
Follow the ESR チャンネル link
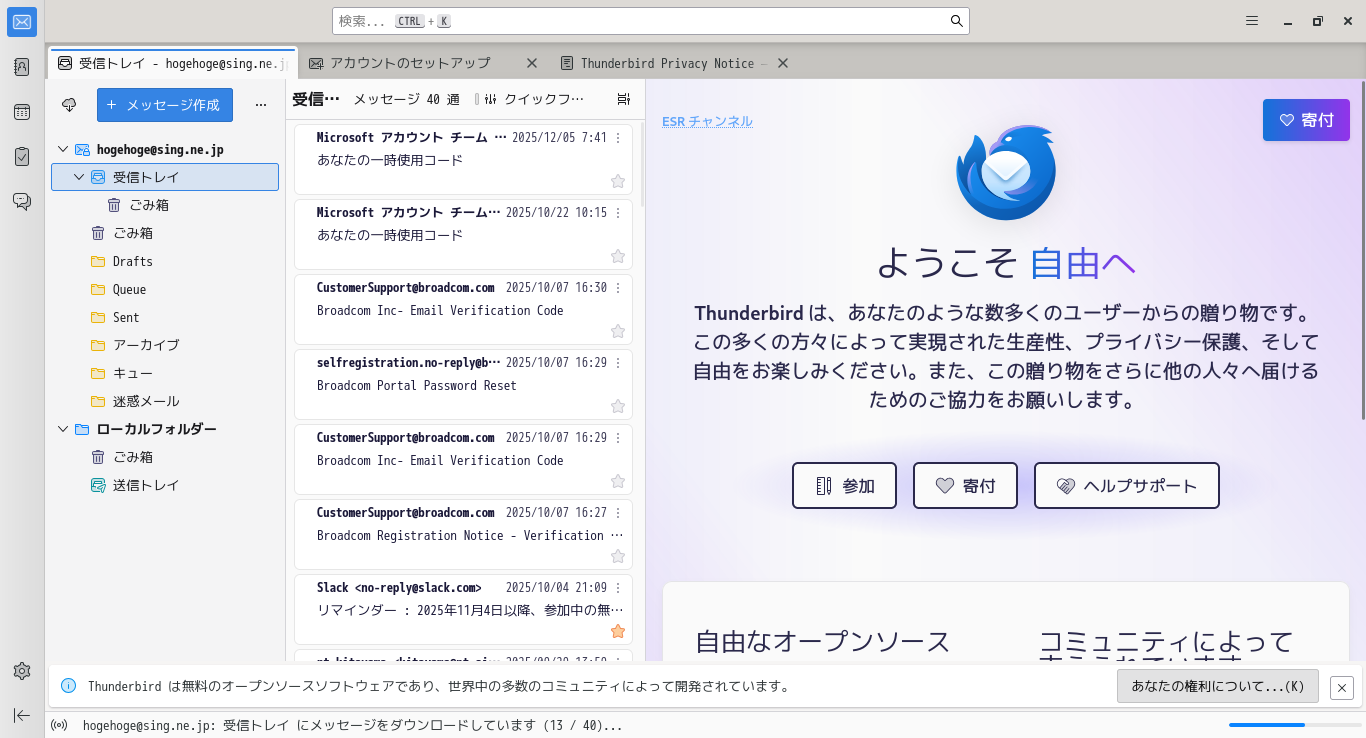[707, 121]
